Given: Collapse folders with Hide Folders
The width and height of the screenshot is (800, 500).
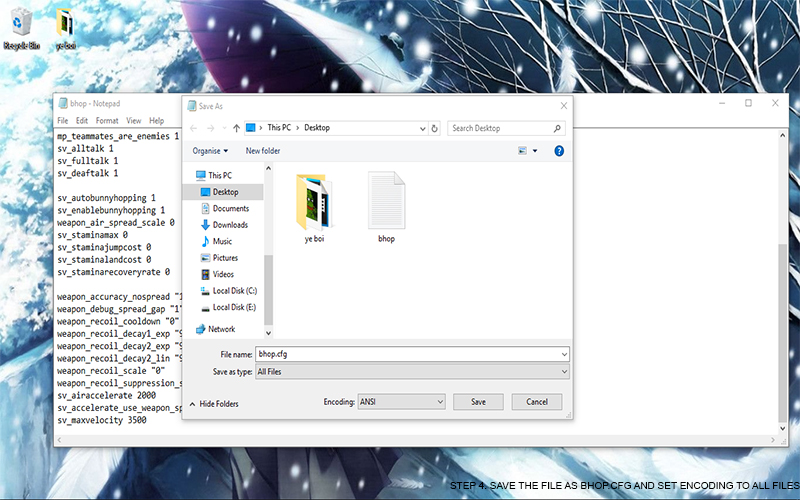Looking at the screenshot, I should coord(213,404).
